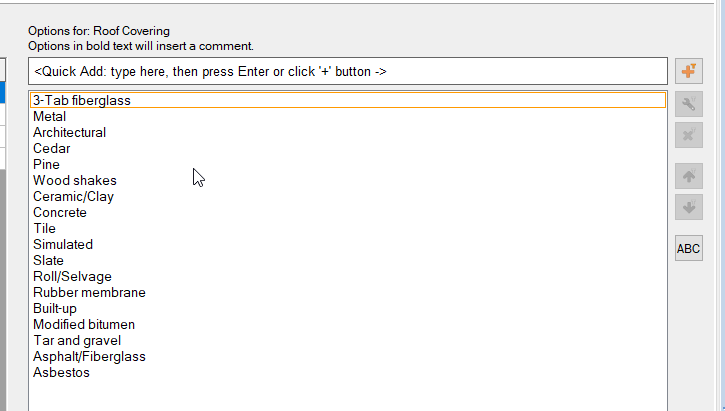Click the move down arrow icon
725x411 pixels.
coord(688,208)
